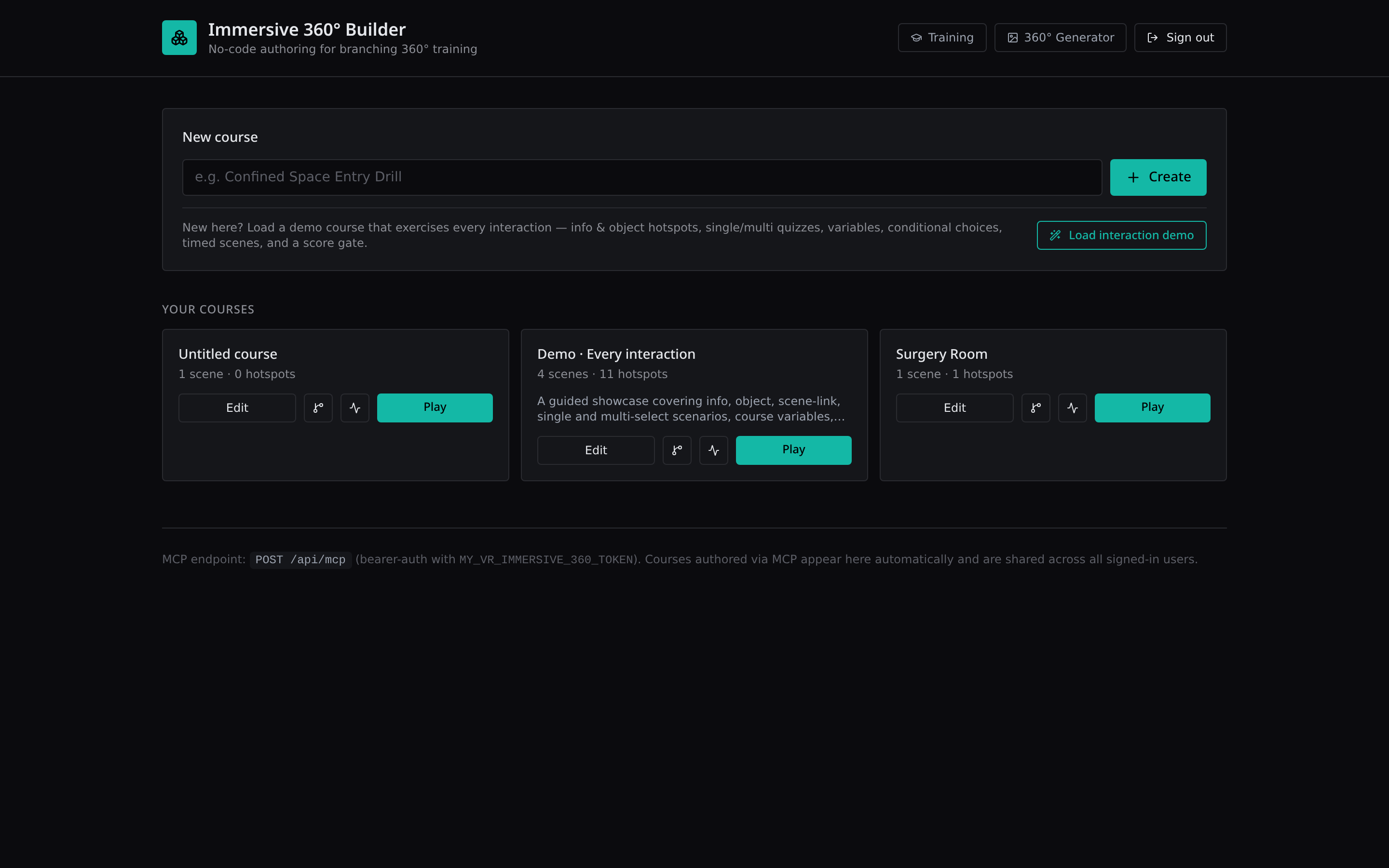1389x868 pixels.
Task: Edit the Demo Every interaction course
Action: [596, 451]
